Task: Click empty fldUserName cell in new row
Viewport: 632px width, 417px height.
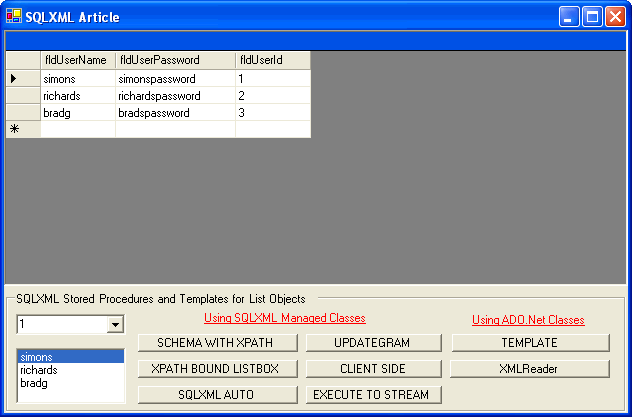Action: [x=78, y=129]
